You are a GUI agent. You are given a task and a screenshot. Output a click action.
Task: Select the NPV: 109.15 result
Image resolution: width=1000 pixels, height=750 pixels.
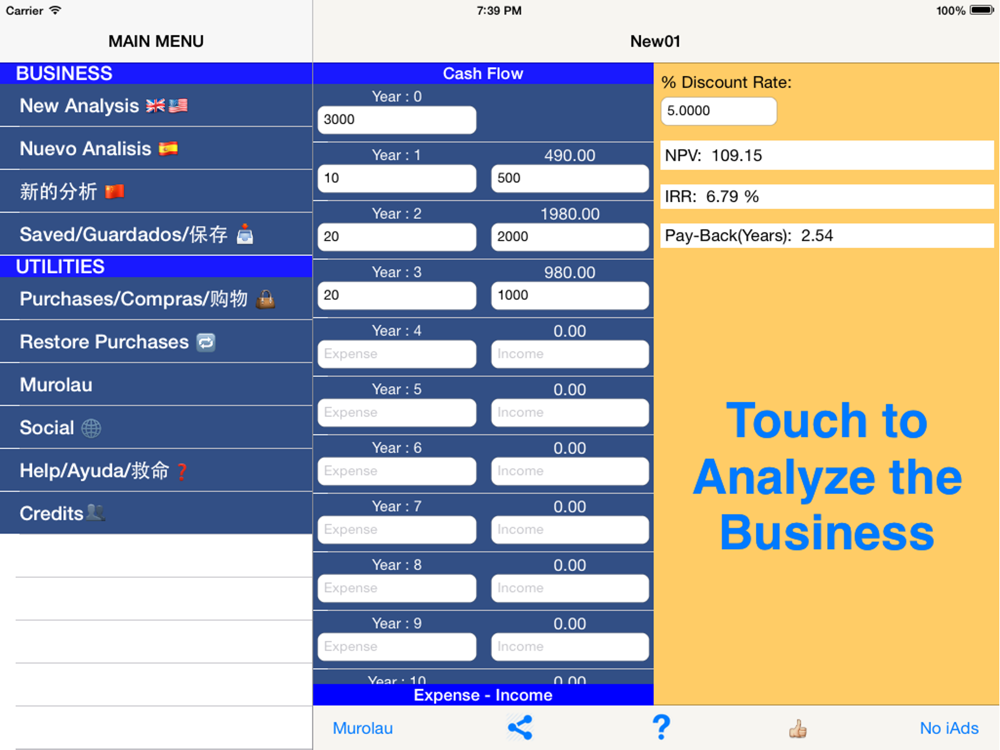point(827,156)
